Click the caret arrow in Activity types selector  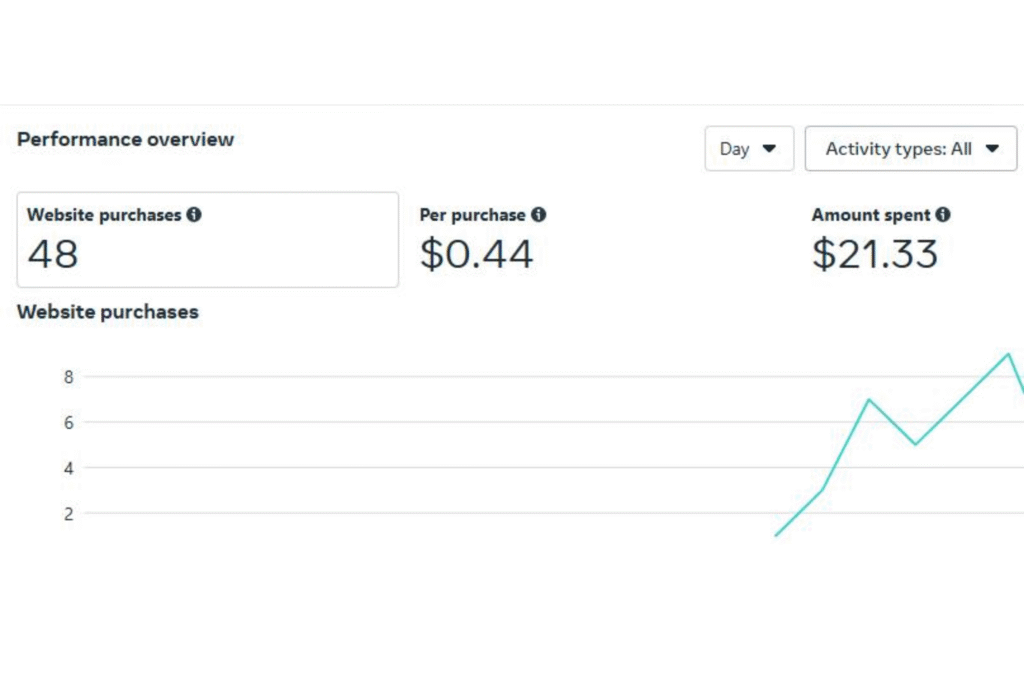(x=992, y=149)
